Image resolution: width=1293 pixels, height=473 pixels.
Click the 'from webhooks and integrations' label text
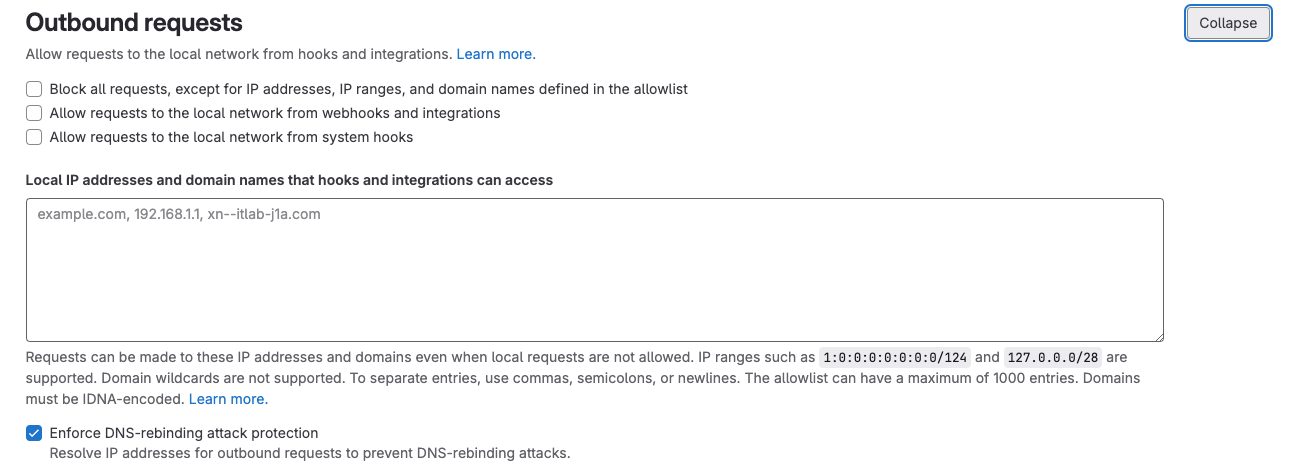275,113
